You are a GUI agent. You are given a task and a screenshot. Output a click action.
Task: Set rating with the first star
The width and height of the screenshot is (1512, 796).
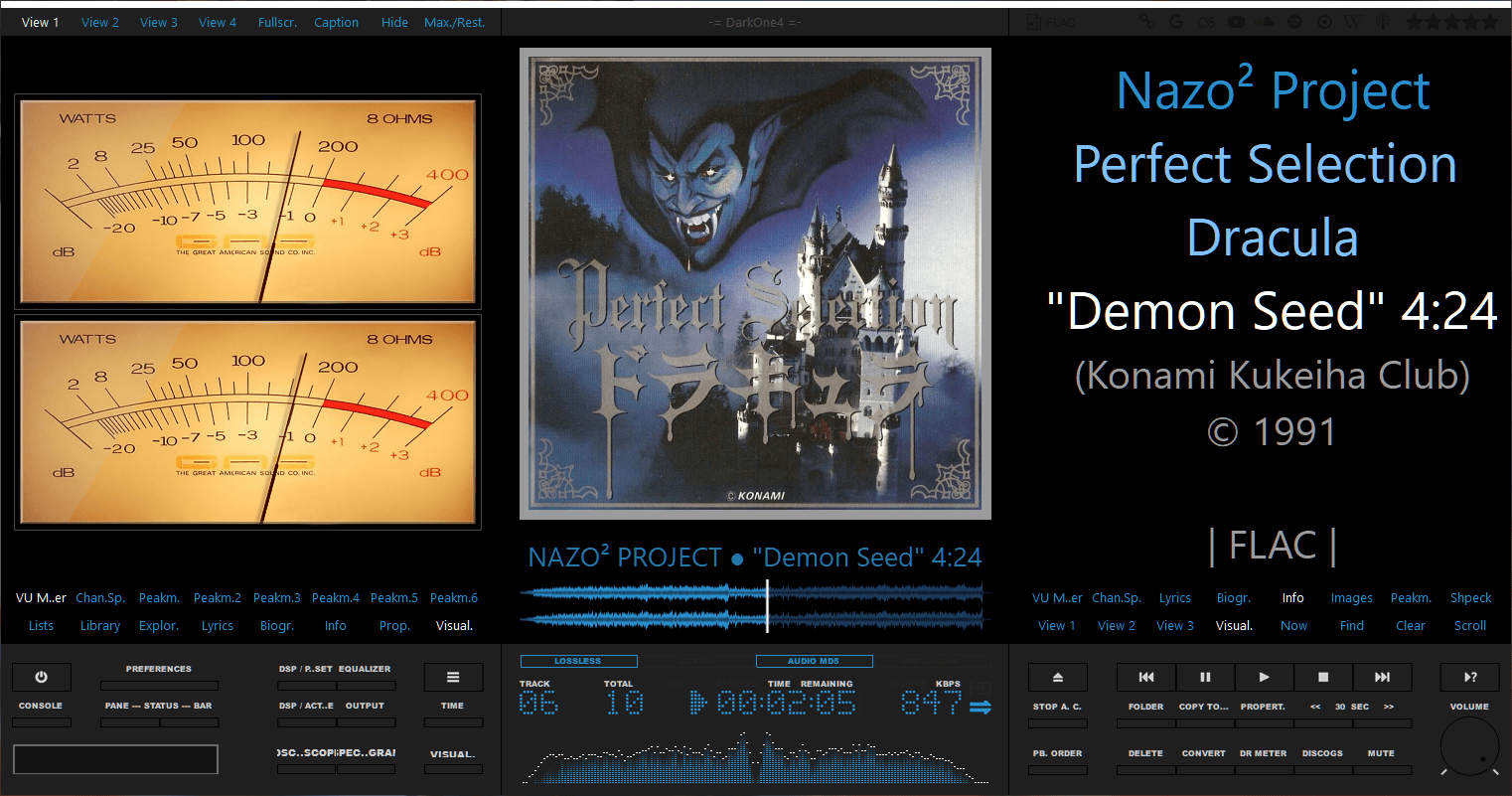1415,22
